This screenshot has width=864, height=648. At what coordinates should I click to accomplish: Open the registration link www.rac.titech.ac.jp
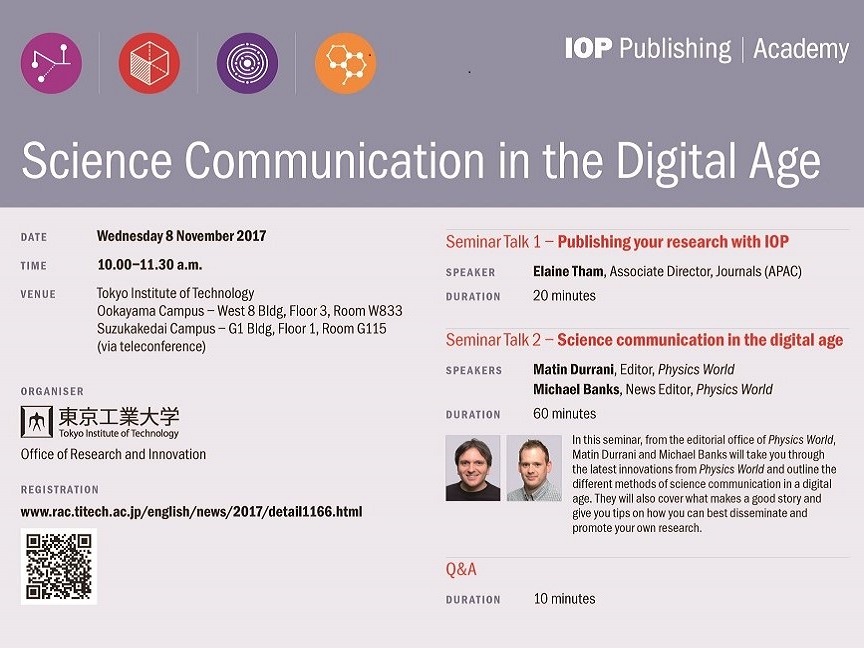coord(191,512)
